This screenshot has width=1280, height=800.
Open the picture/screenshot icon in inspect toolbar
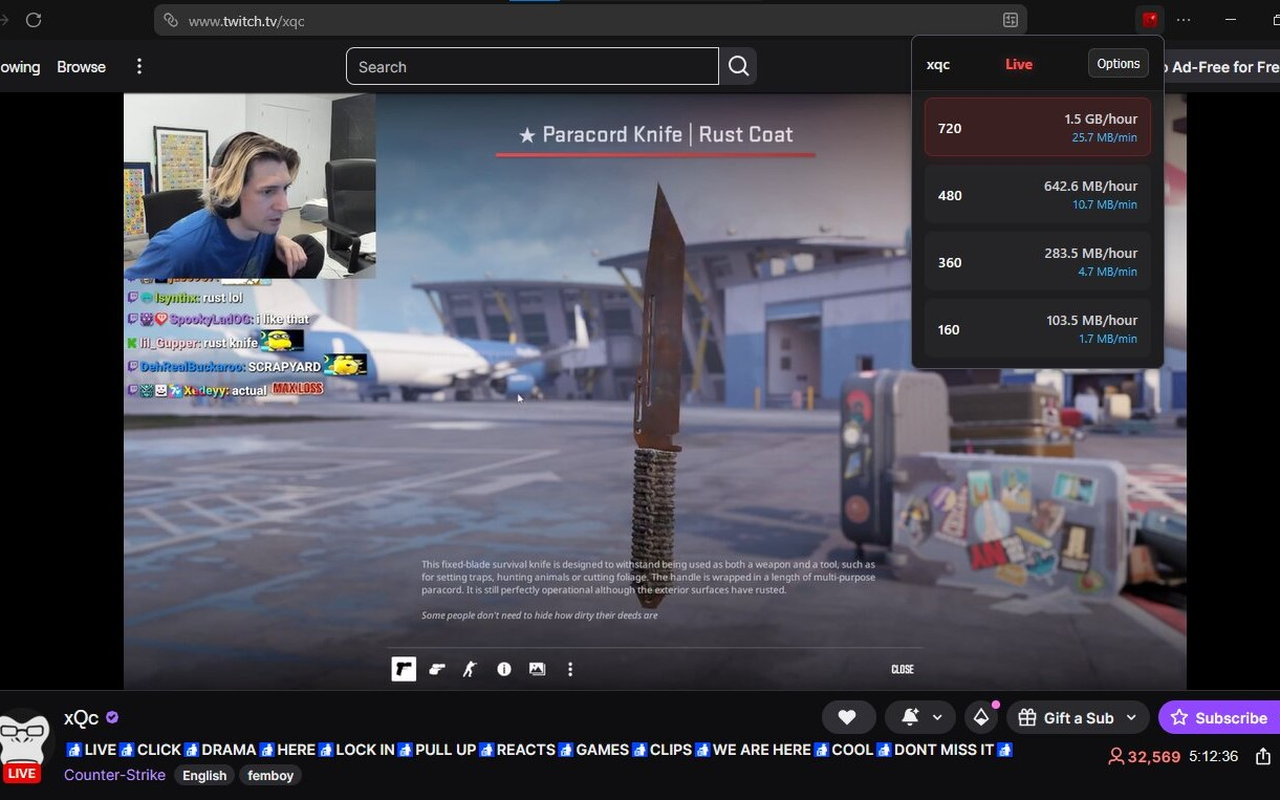click(x=537, y=669)
